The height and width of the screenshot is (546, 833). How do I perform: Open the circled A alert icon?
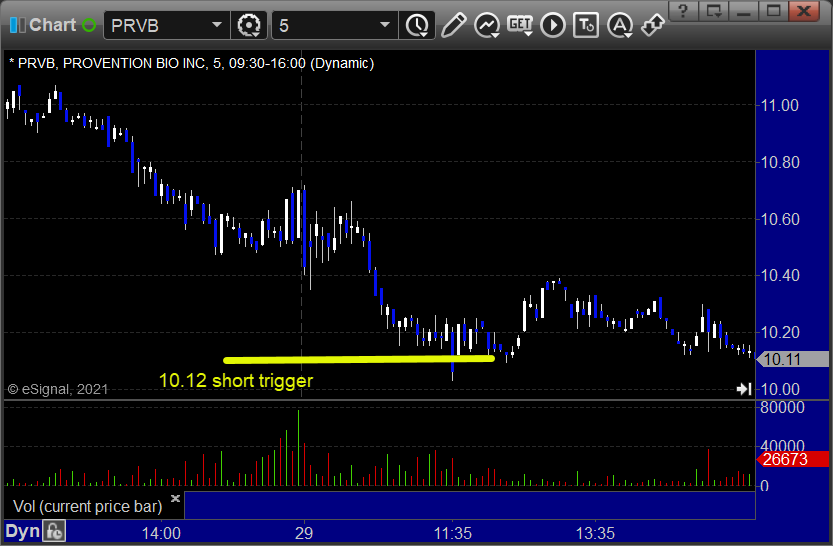[620, 25]
